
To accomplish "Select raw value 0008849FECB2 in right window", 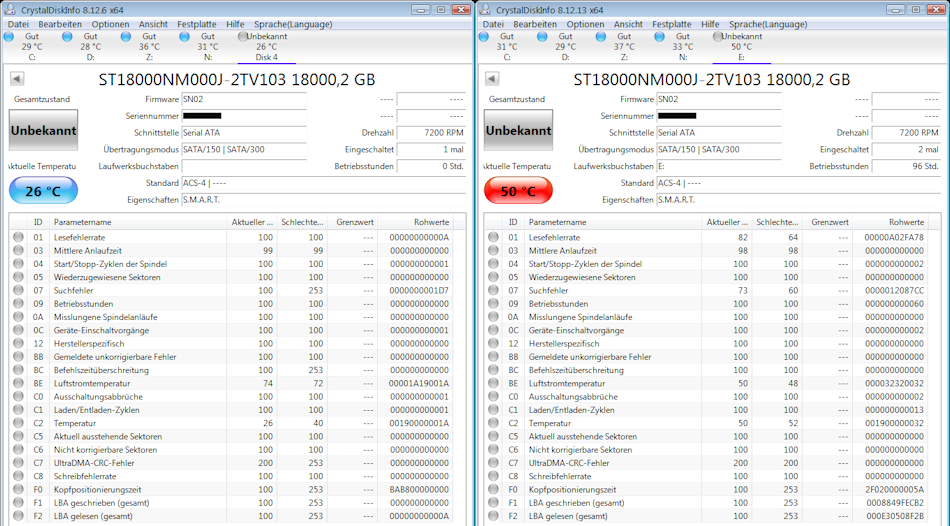I will coord(894,503).
